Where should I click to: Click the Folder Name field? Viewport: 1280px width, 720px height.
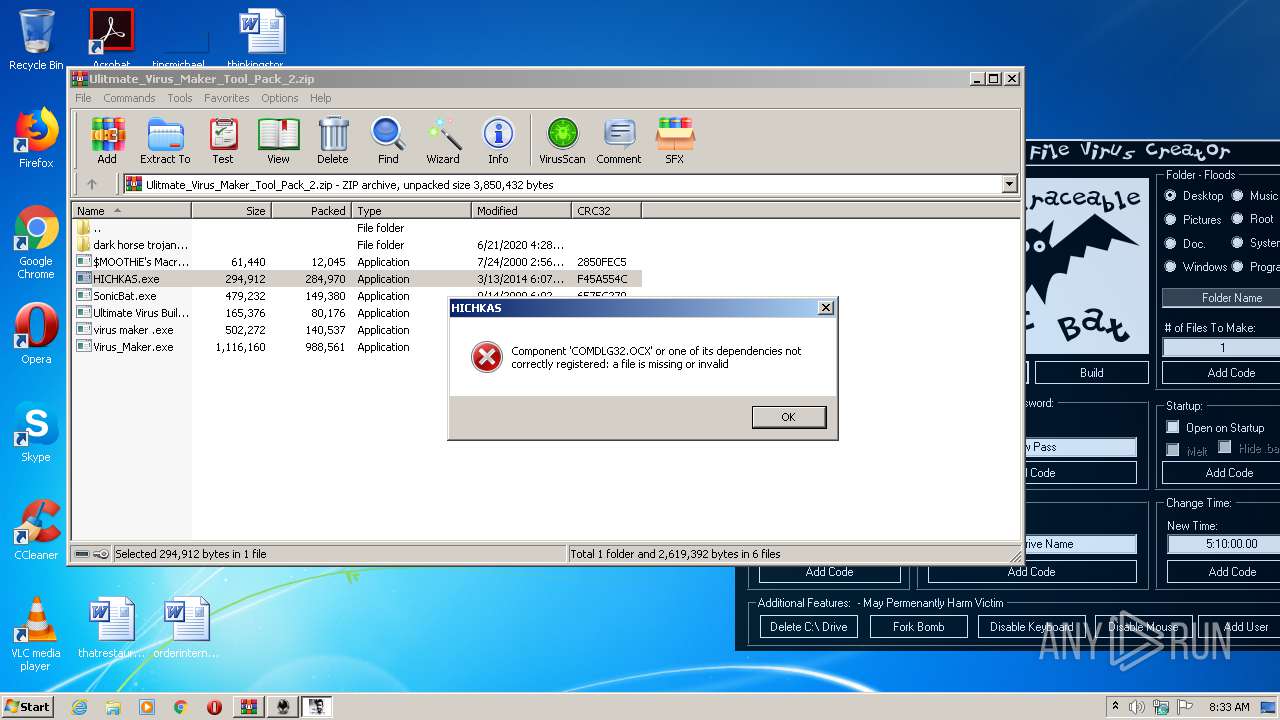[1222, 298]
